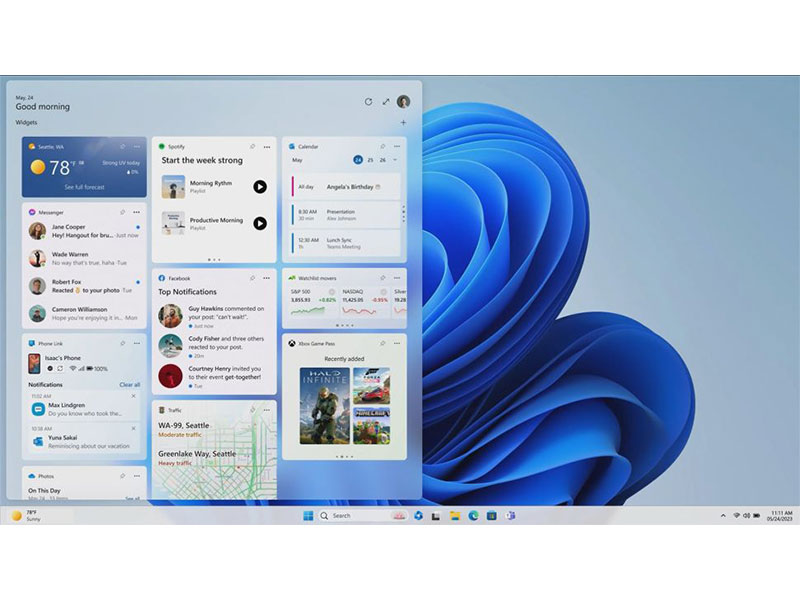Clear all phone notifications
The width and height of the screenshot is (800, 600).
[x=130, y=385]
